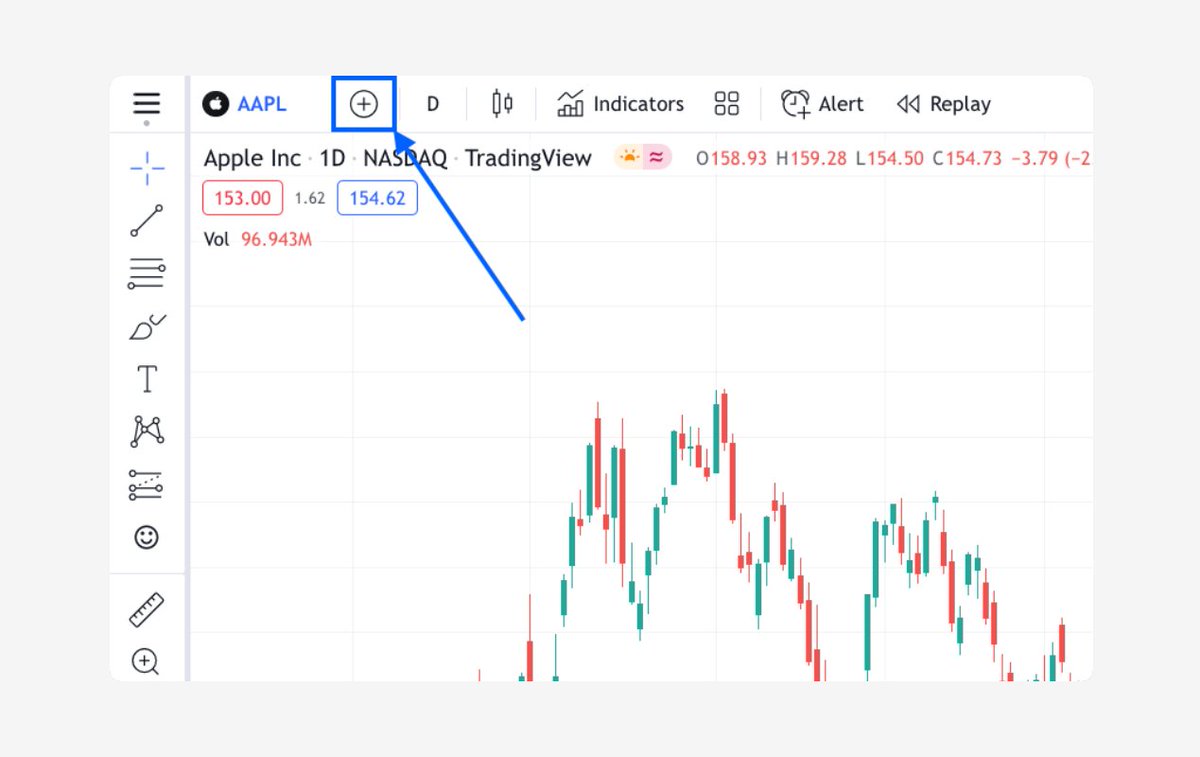Open the candlestick chart style selector
Viewport: 1200px width, 757px height.
[x=502, y=103]
